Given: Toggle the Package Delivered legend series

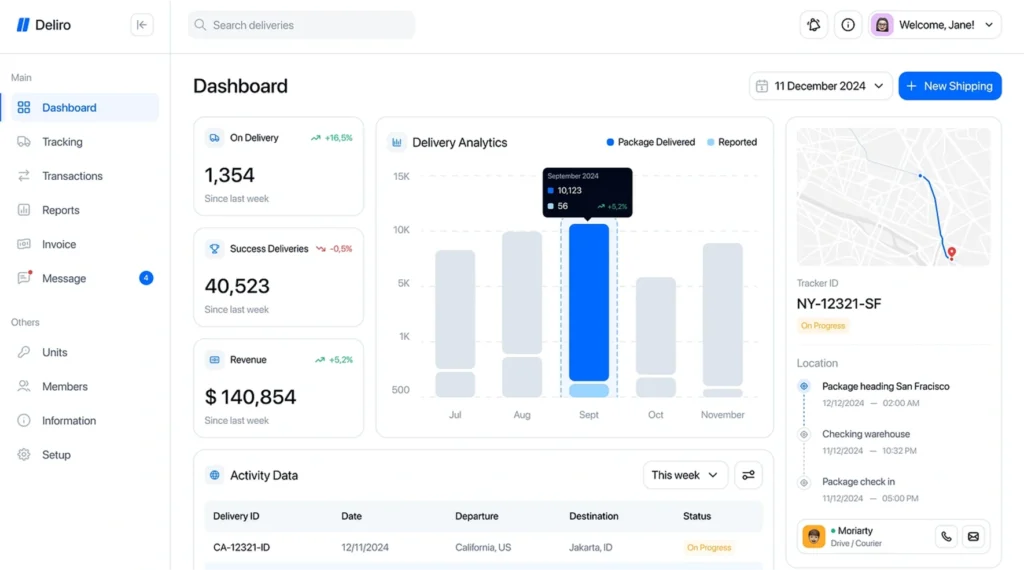Looking at the screenshot, I should click(x=651, y=142).
